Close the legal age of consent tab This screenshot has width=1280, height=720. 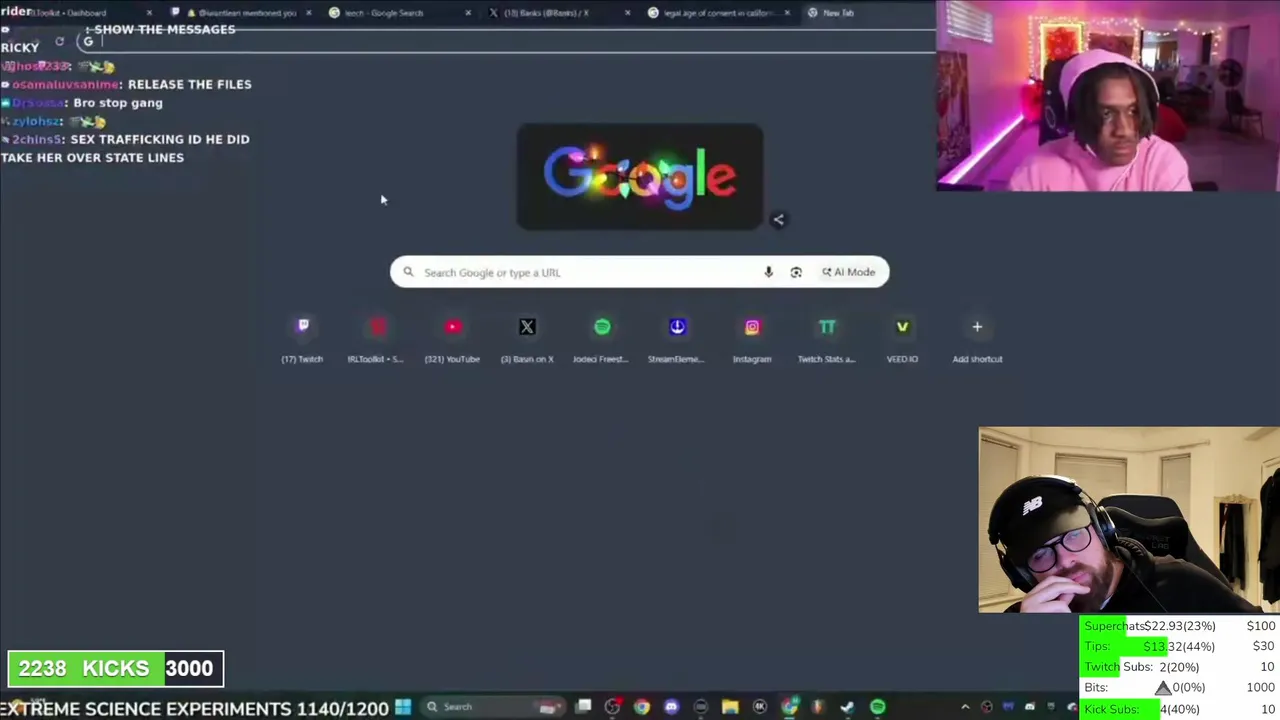tap(788, 13)
